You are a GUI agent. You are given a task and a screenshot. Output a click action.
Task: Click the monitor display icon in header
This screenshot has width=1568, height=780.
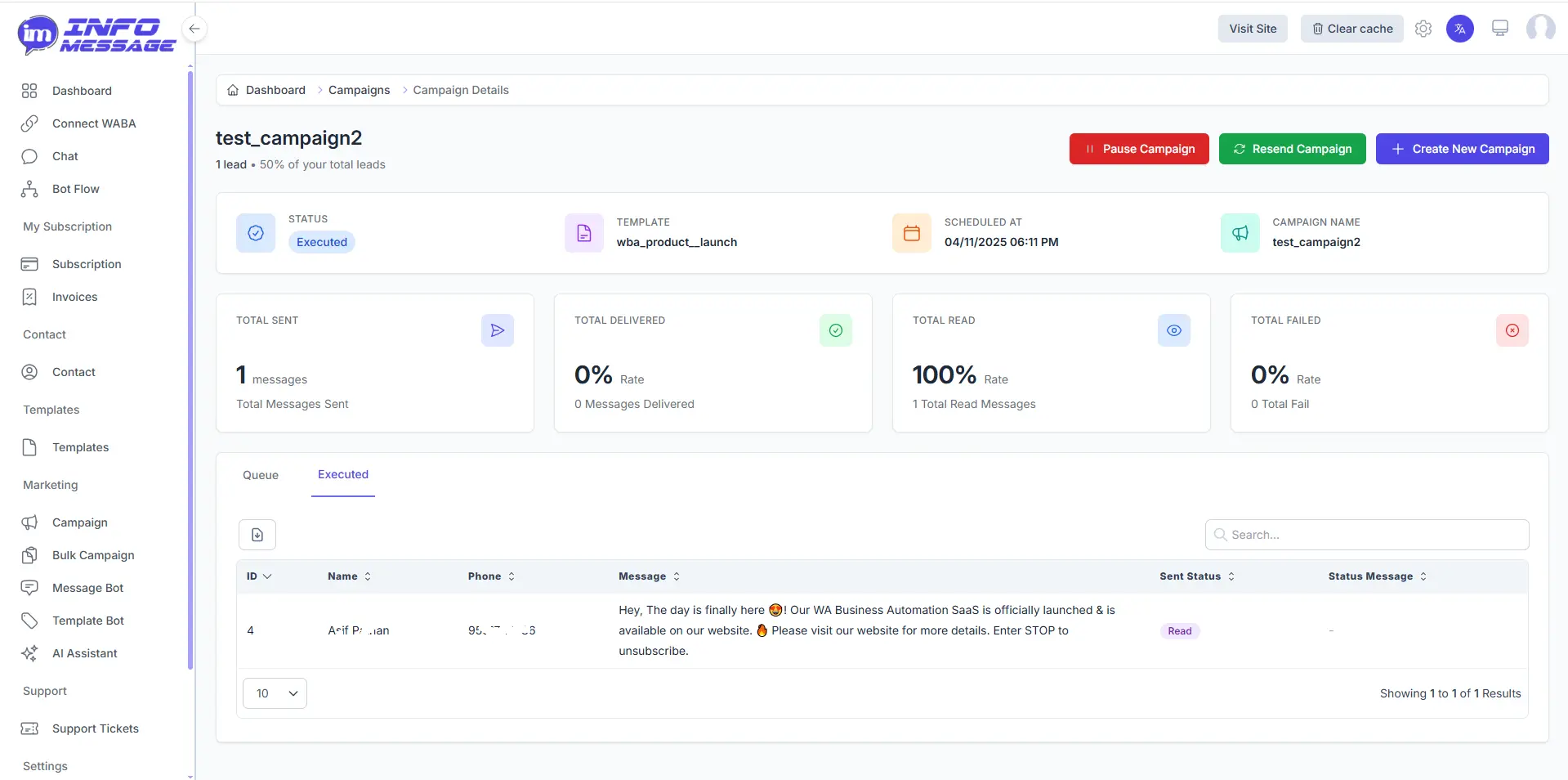1499,29
